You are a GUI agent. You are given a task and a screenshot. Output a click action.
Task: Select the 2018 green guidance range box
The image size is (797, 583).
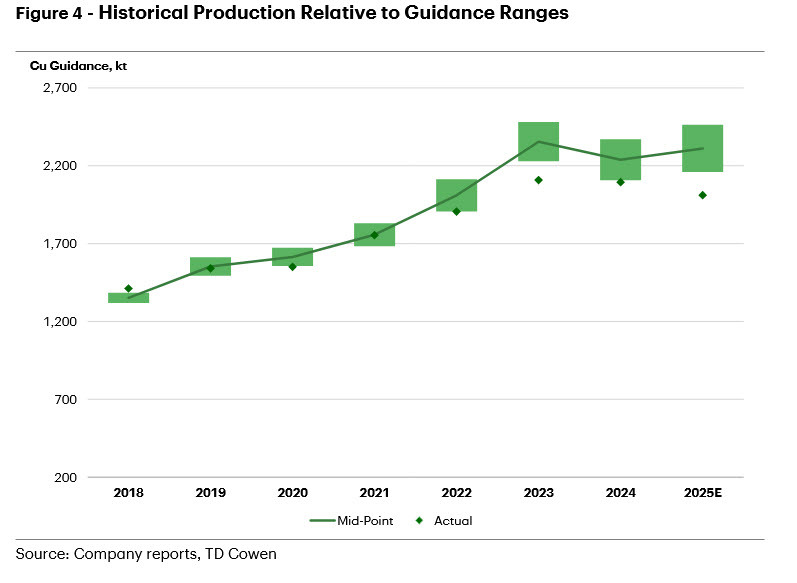coord(128,297)
